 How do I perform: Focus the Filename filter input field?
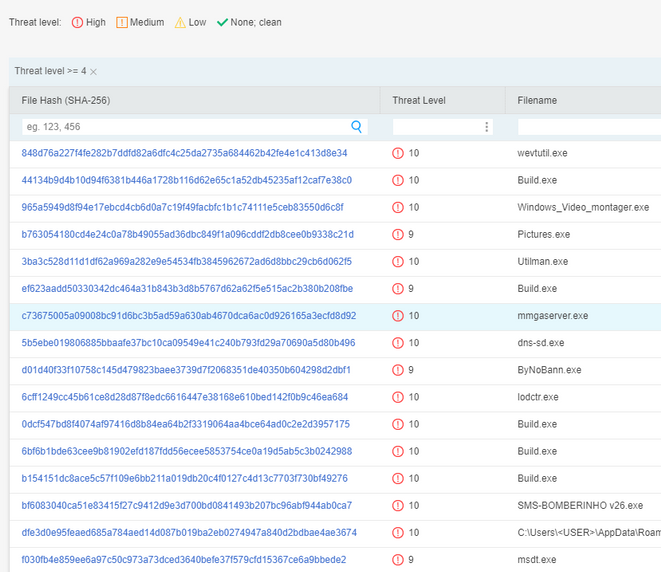click(x=588, y=127)
